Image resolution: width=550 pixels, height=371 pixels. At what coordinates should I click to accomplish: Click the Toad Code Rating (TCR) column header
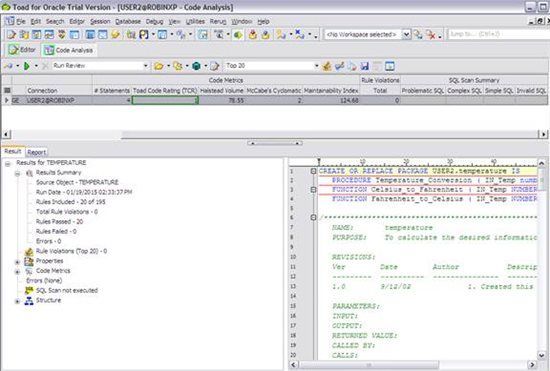165,90
